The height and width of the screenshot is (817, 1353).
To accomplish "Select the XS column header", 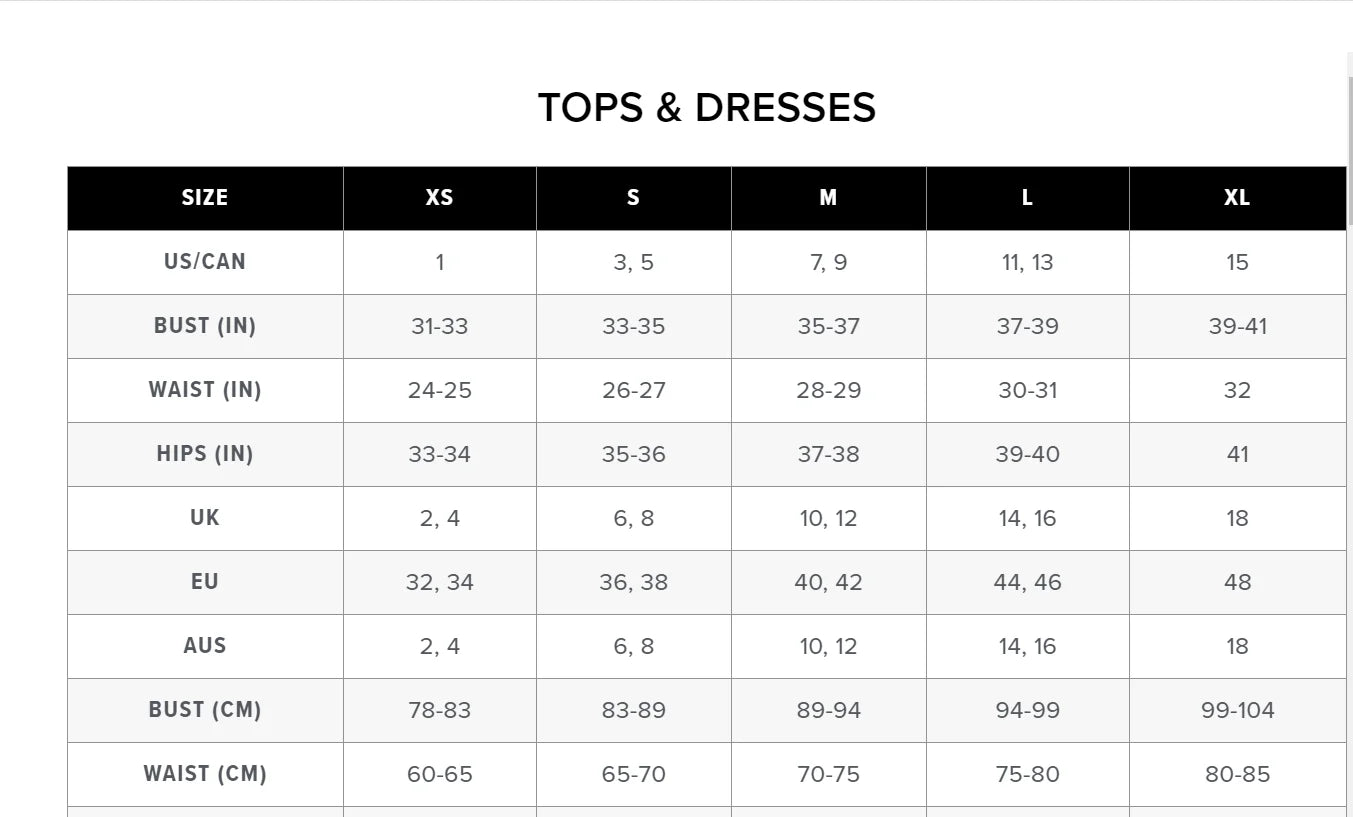I will tap(439, 198).
